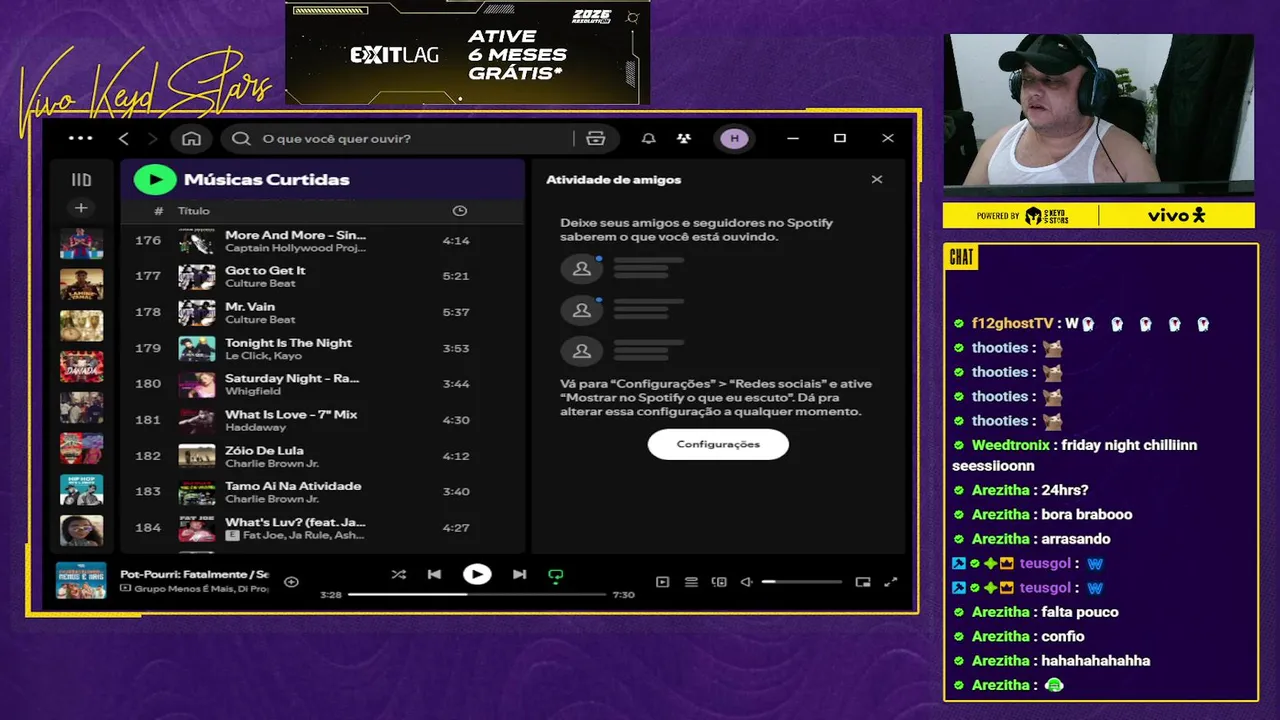Screen dimensions: 1280x720
Task: Open artist link 'Captain Hollywood Proj...'
Action: pos(295,248)
